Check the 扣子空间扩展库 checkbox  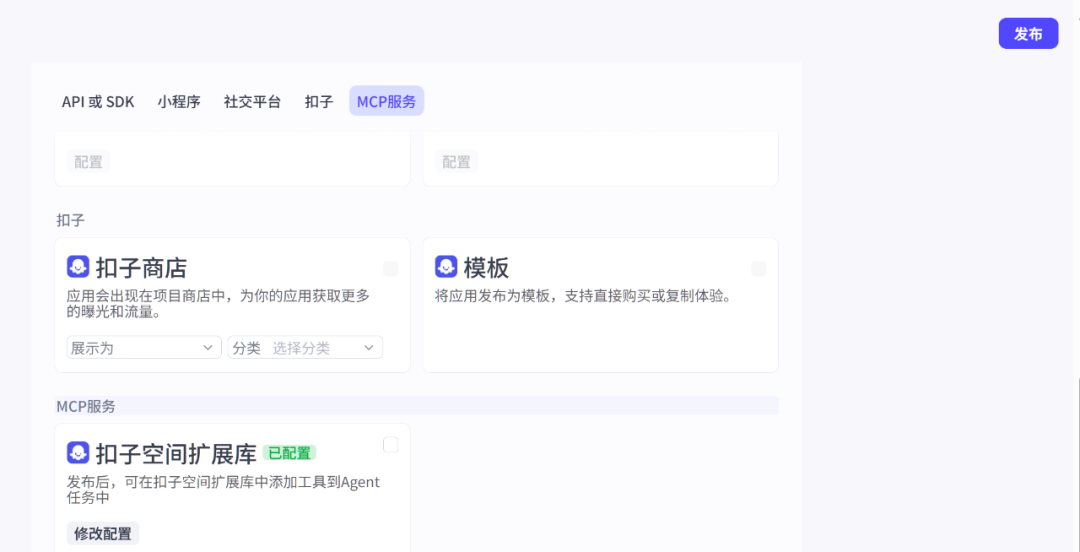coord(391,445)
